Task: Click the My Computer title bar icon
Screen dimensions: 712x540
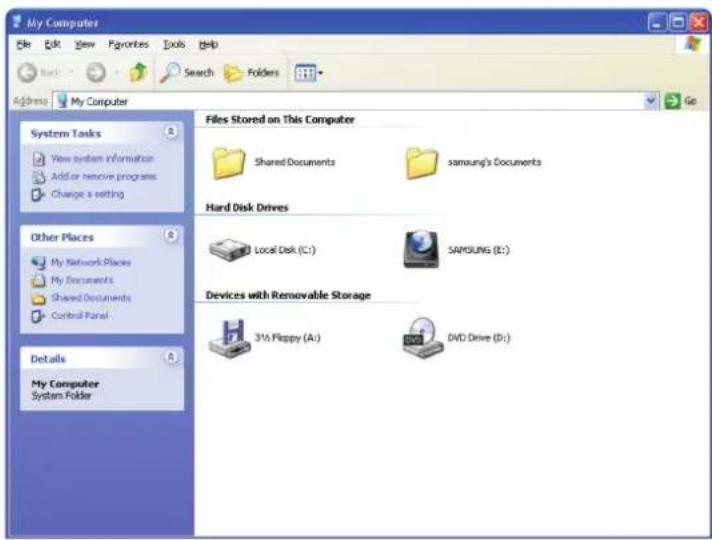Action: click(17, 22)
